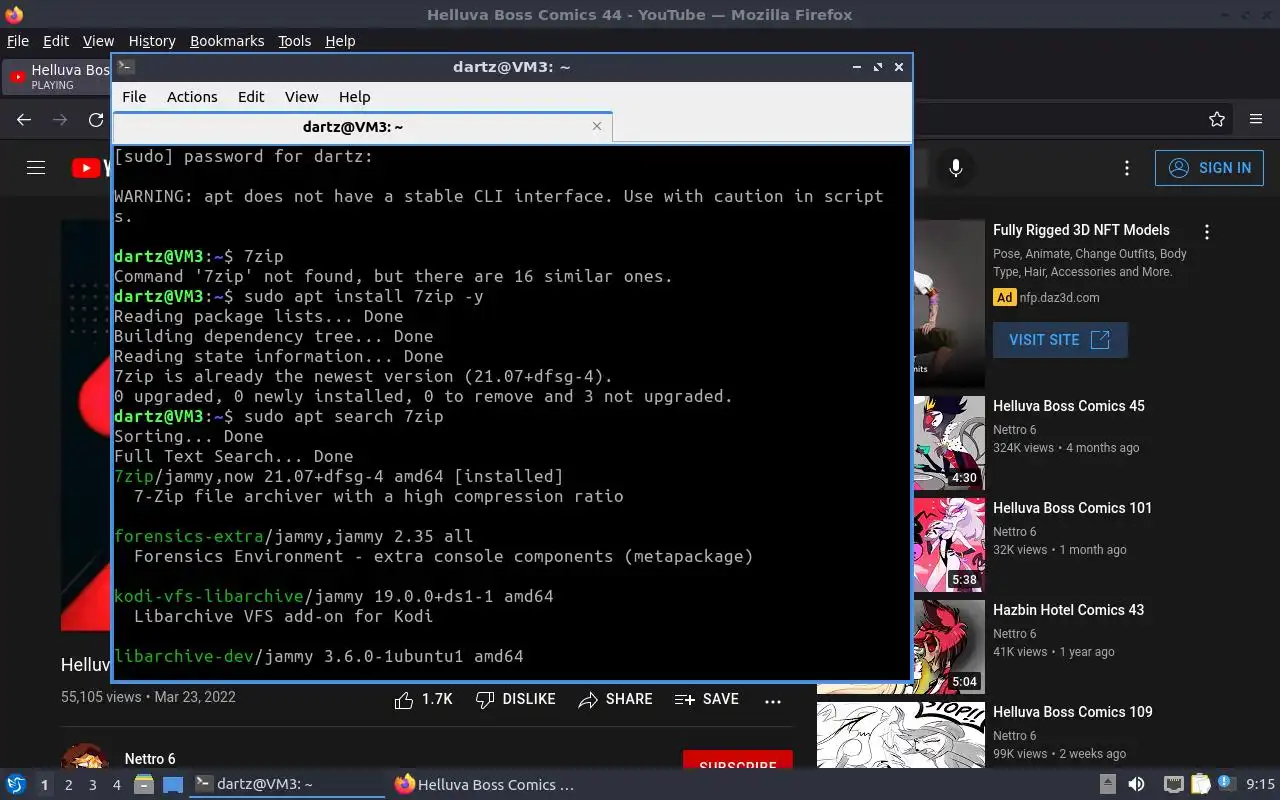This screenshot has width=1280, height=800.
Task: Open Firefox application hamburger menu
Action: (x=1256, y=119)
